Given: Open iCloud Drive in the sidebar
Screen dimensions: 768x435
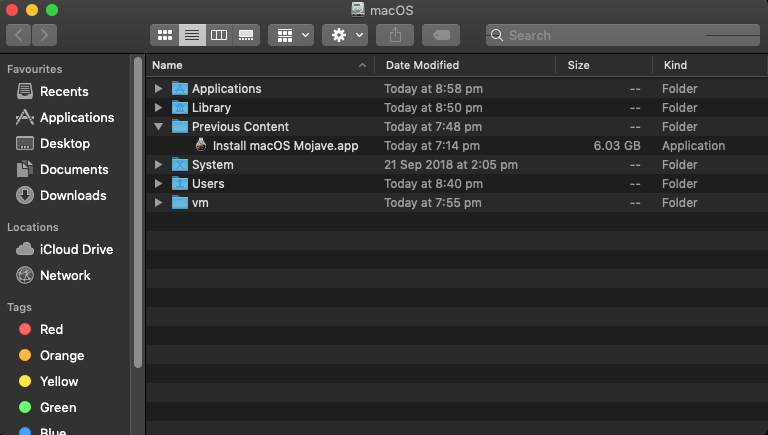Looking at the screenshot, I should pos(76,249).
